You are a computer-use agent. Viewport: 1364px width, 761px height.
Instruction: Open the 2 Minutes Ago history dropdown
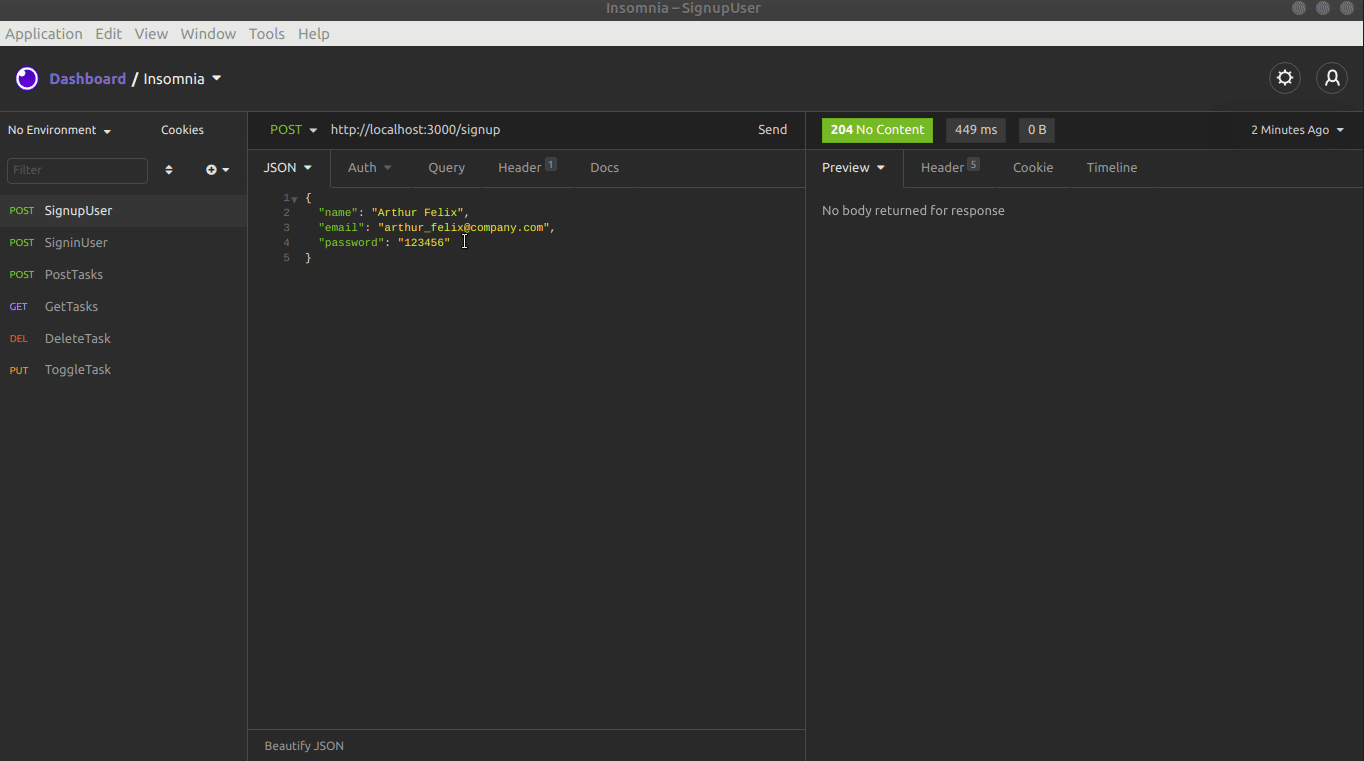pyautogui.click(x=1298, y=130)
